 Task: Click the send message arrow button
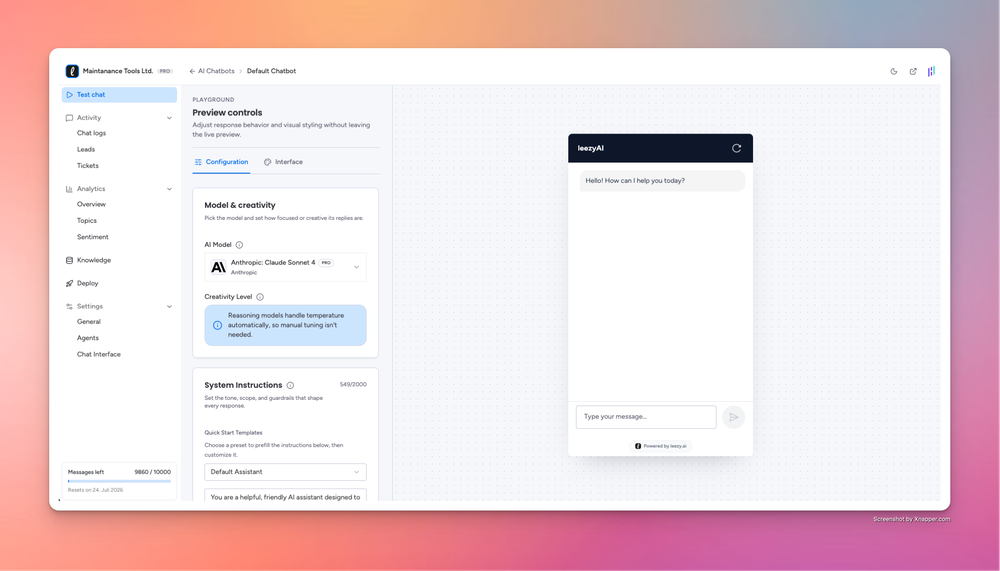[x=733, y=417]
